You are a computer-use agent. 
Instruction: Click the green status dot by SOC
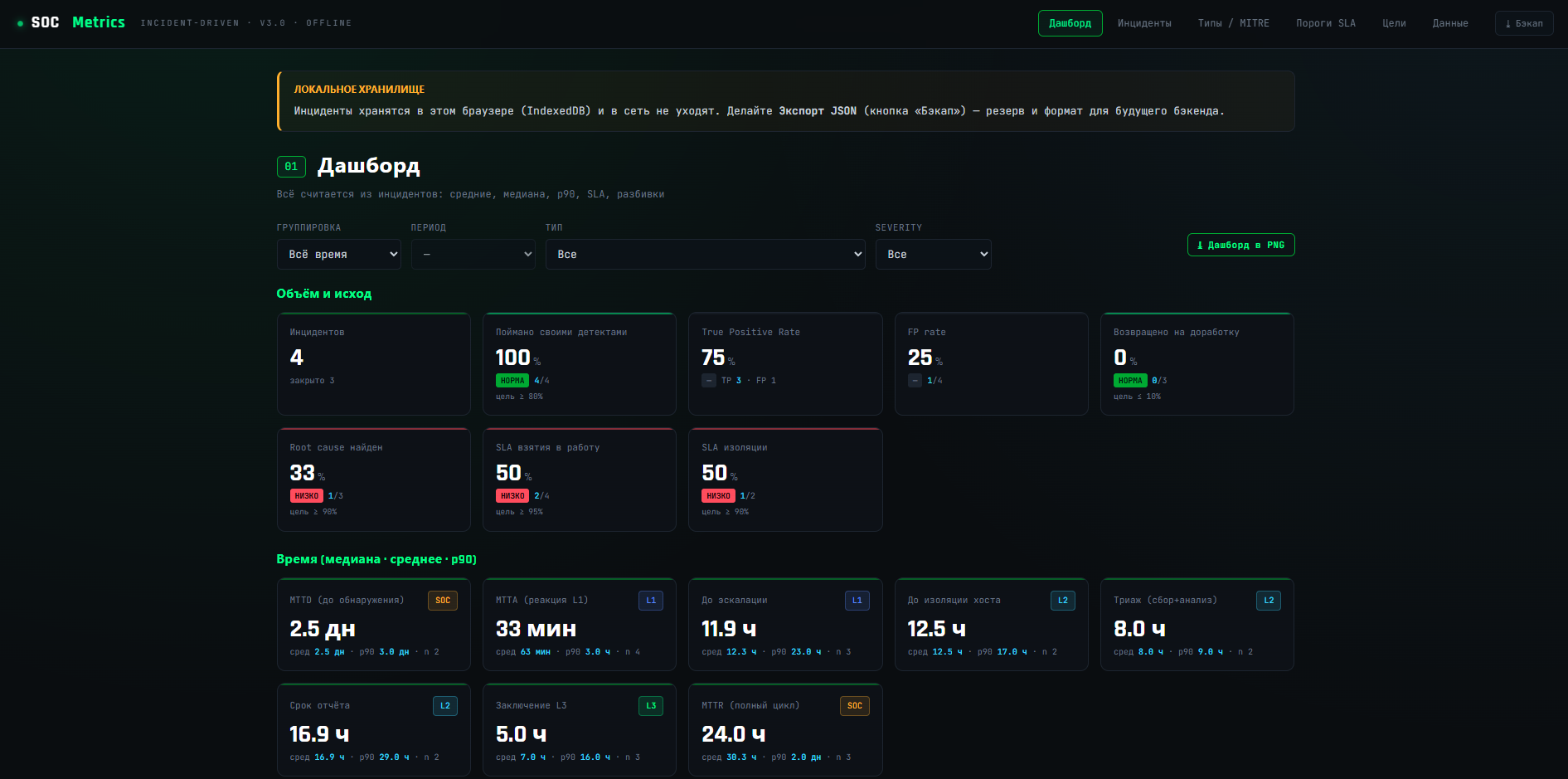[20, 23]
